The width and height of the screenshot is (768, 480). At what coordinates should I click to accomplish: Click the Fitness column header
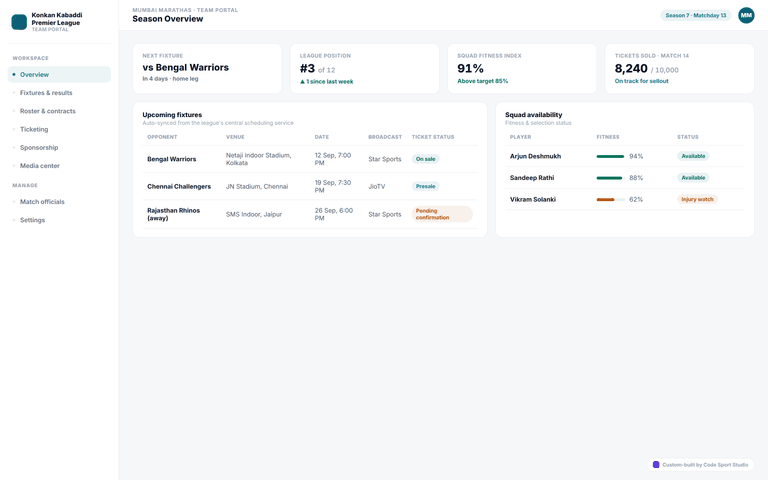(x=608, y=137)
